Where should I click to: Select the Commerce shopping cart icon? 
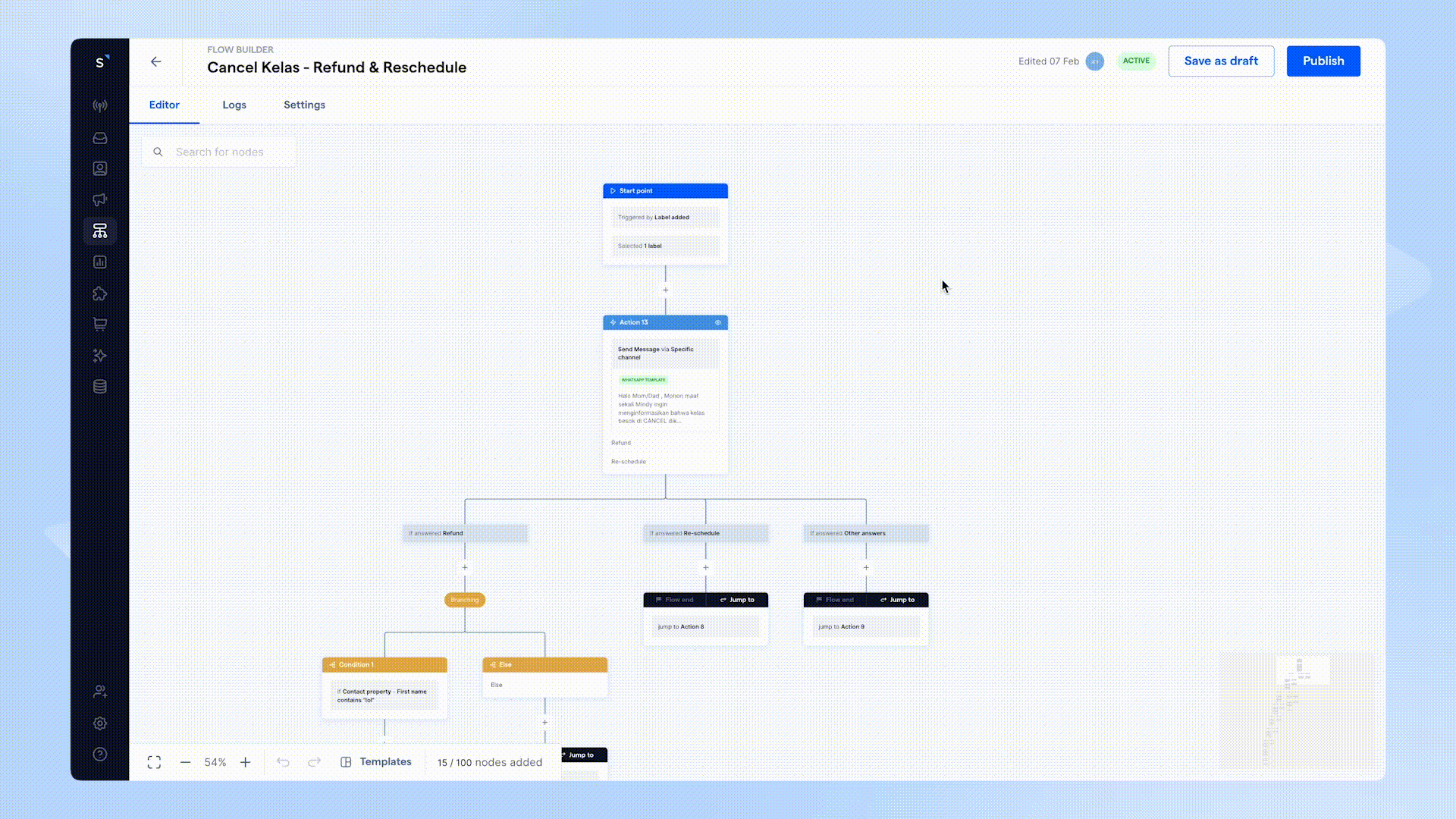click(99, 324)
